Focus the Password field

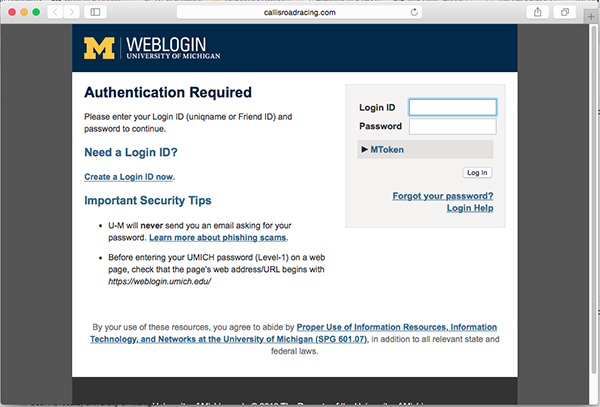[453, 126]
